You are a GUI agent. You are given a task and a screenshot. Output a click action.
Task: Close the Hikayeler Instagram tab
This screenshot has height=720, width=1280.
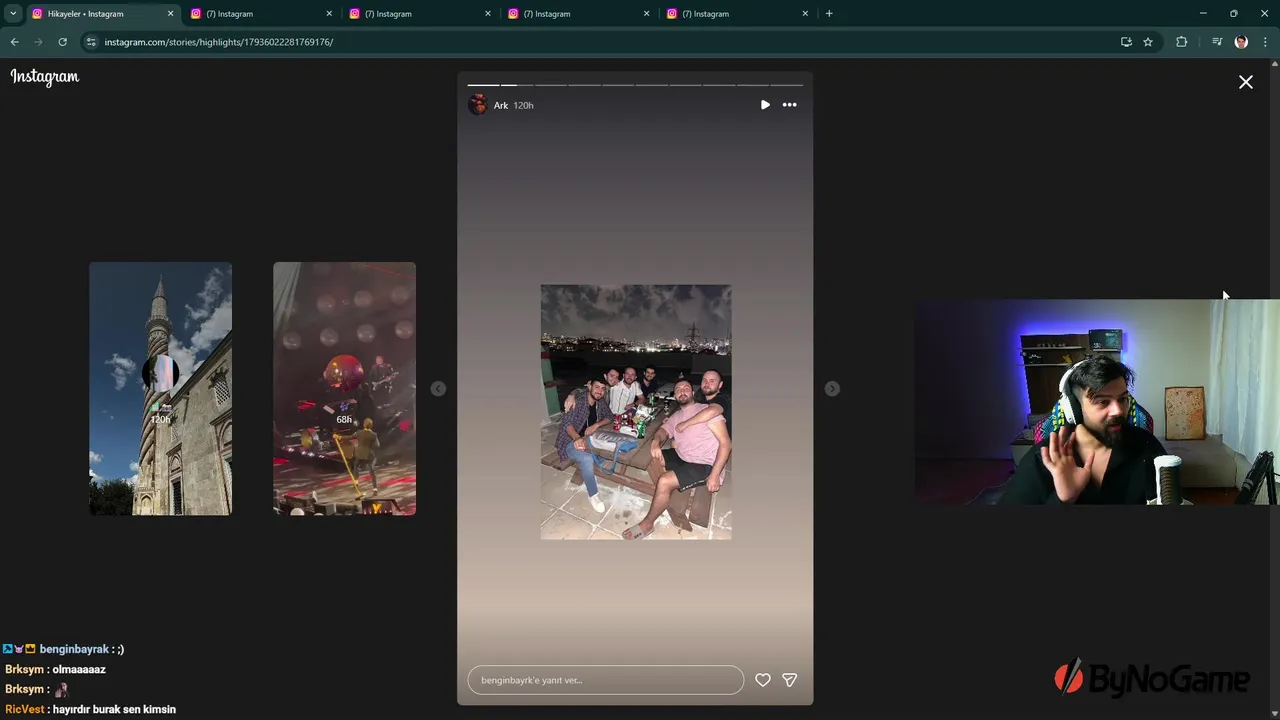point(170,14)
